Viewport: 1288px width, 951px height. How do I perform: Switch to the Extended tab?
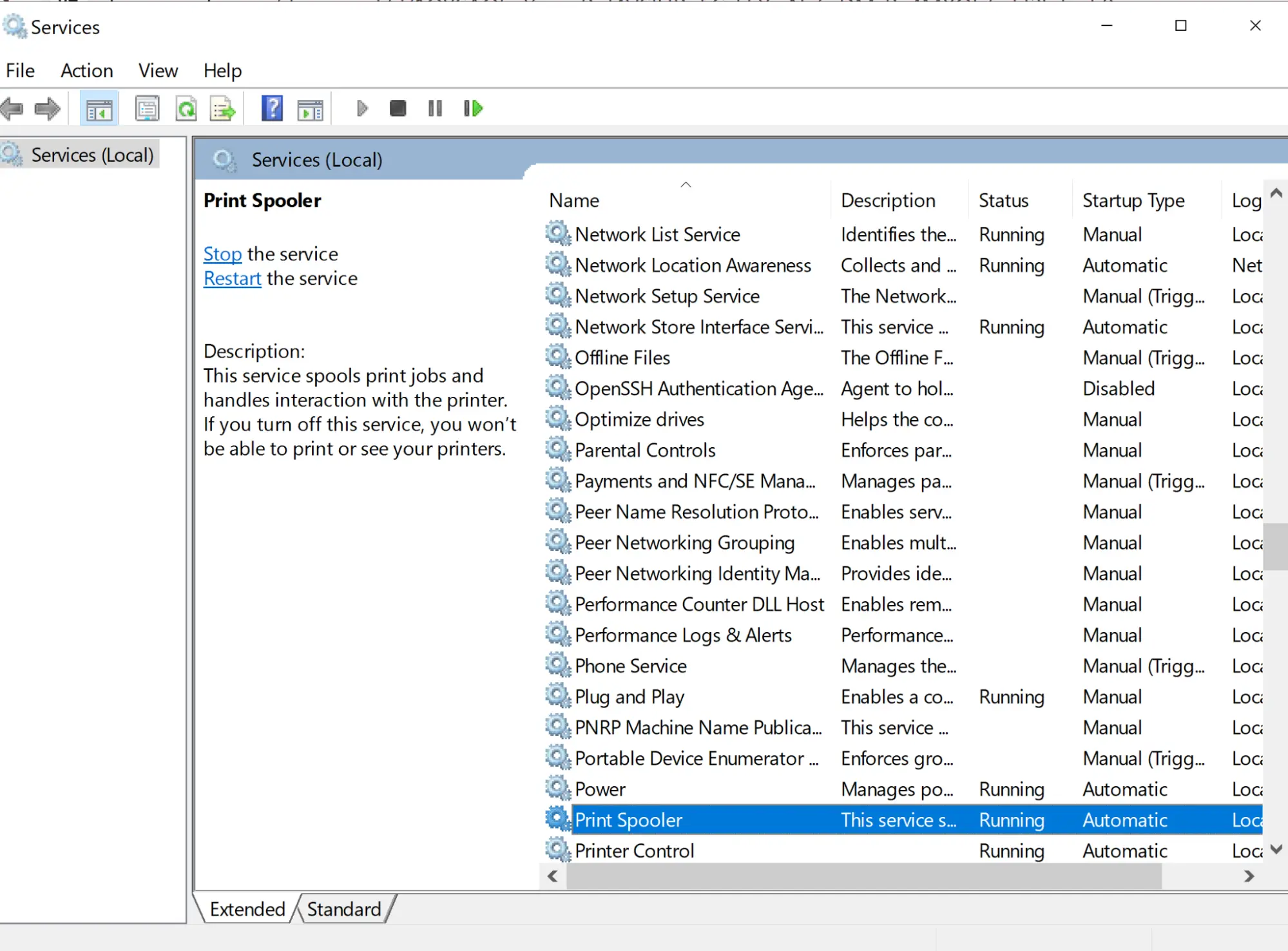[247, 909]
